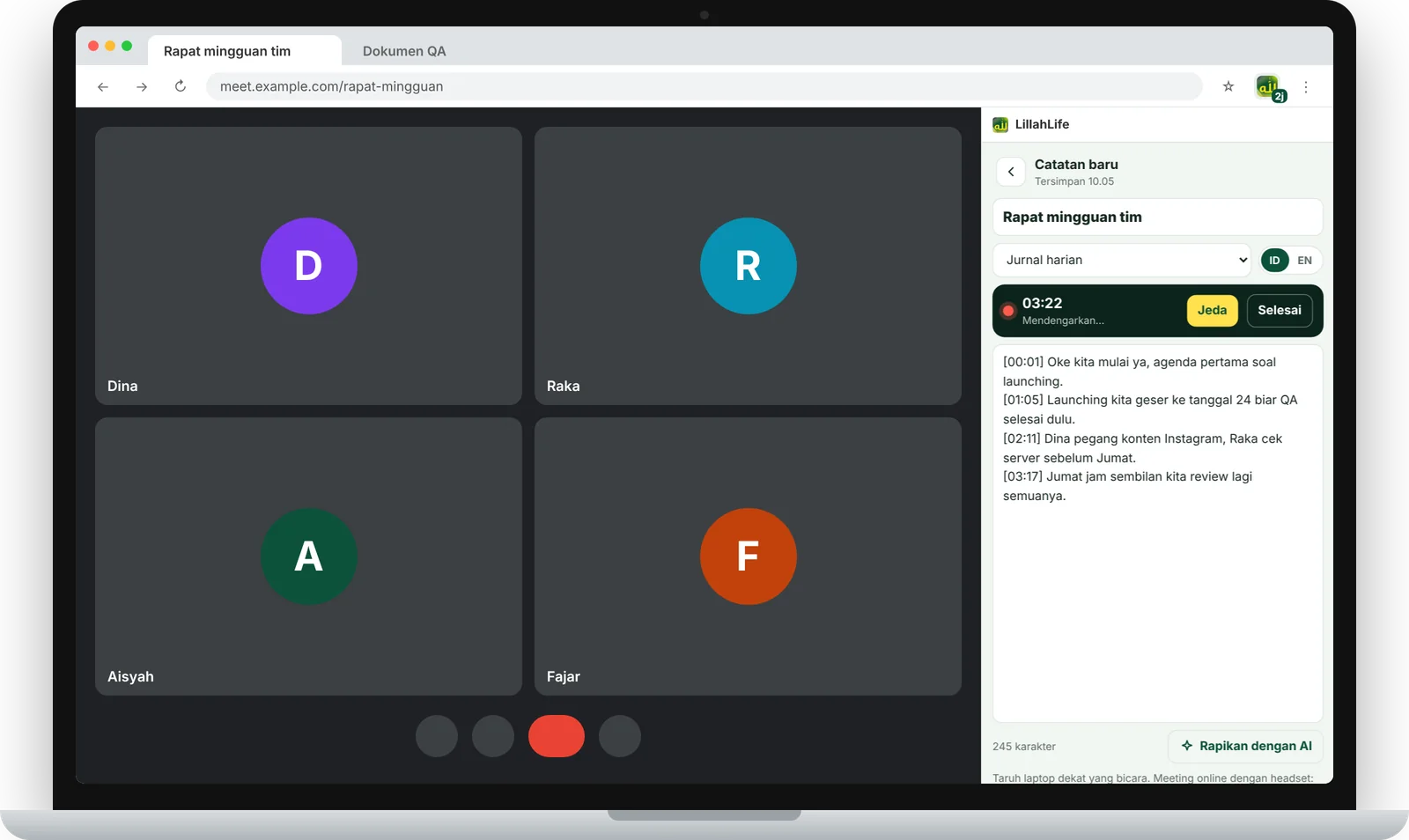Switch language to EN
Screen dimensions: 1409x840
1304,261
